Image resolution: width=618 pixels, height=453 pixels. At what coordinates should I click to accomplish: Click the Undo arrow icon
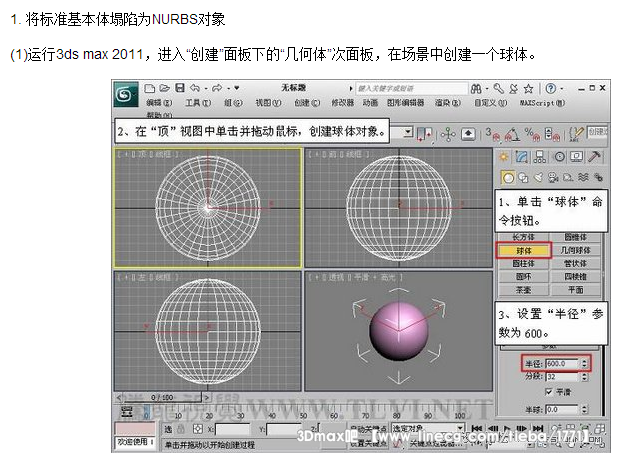(x=195, y=88)
